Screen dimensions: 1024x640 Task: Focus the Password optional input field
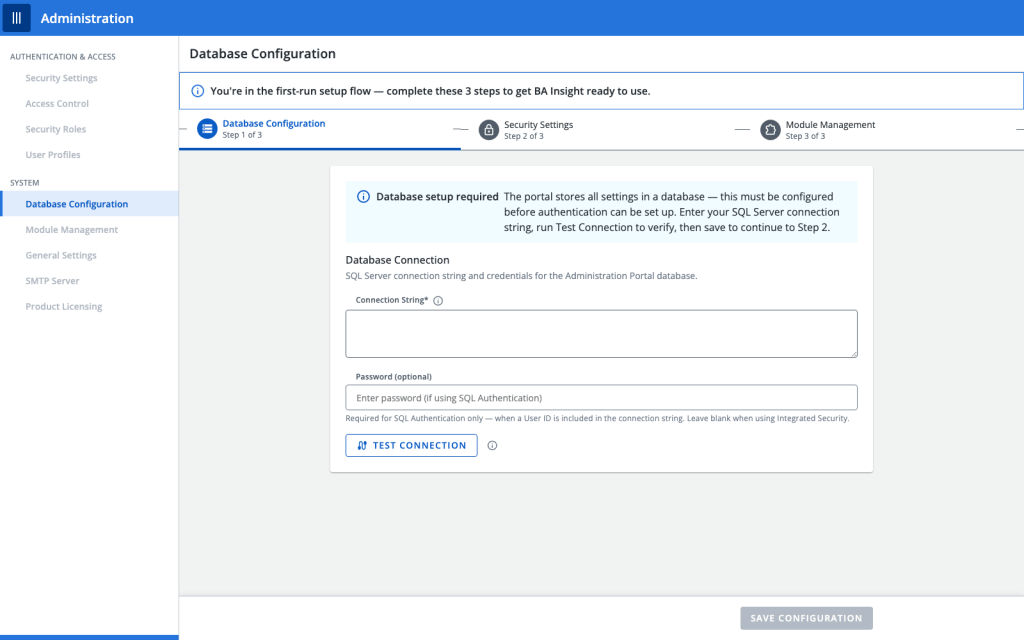(x=601, y=398)
